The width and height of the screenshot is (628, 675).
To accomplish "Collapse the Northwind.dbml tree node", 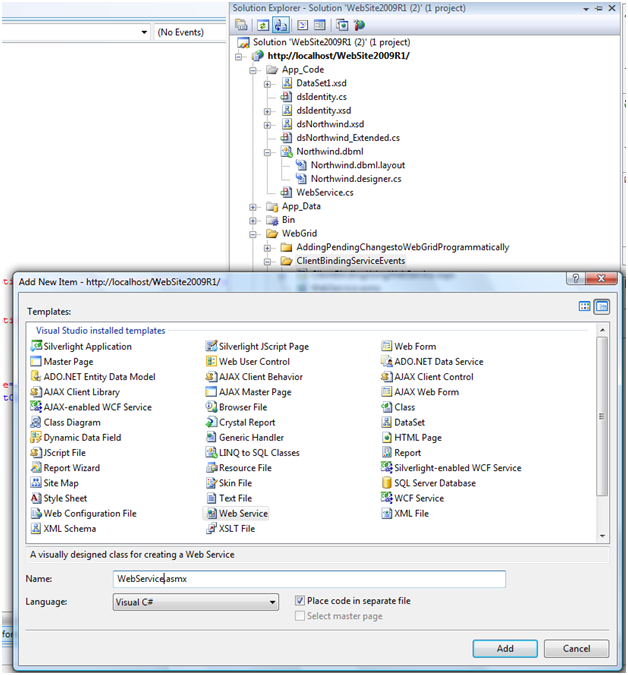I will (x=268, y=152).
